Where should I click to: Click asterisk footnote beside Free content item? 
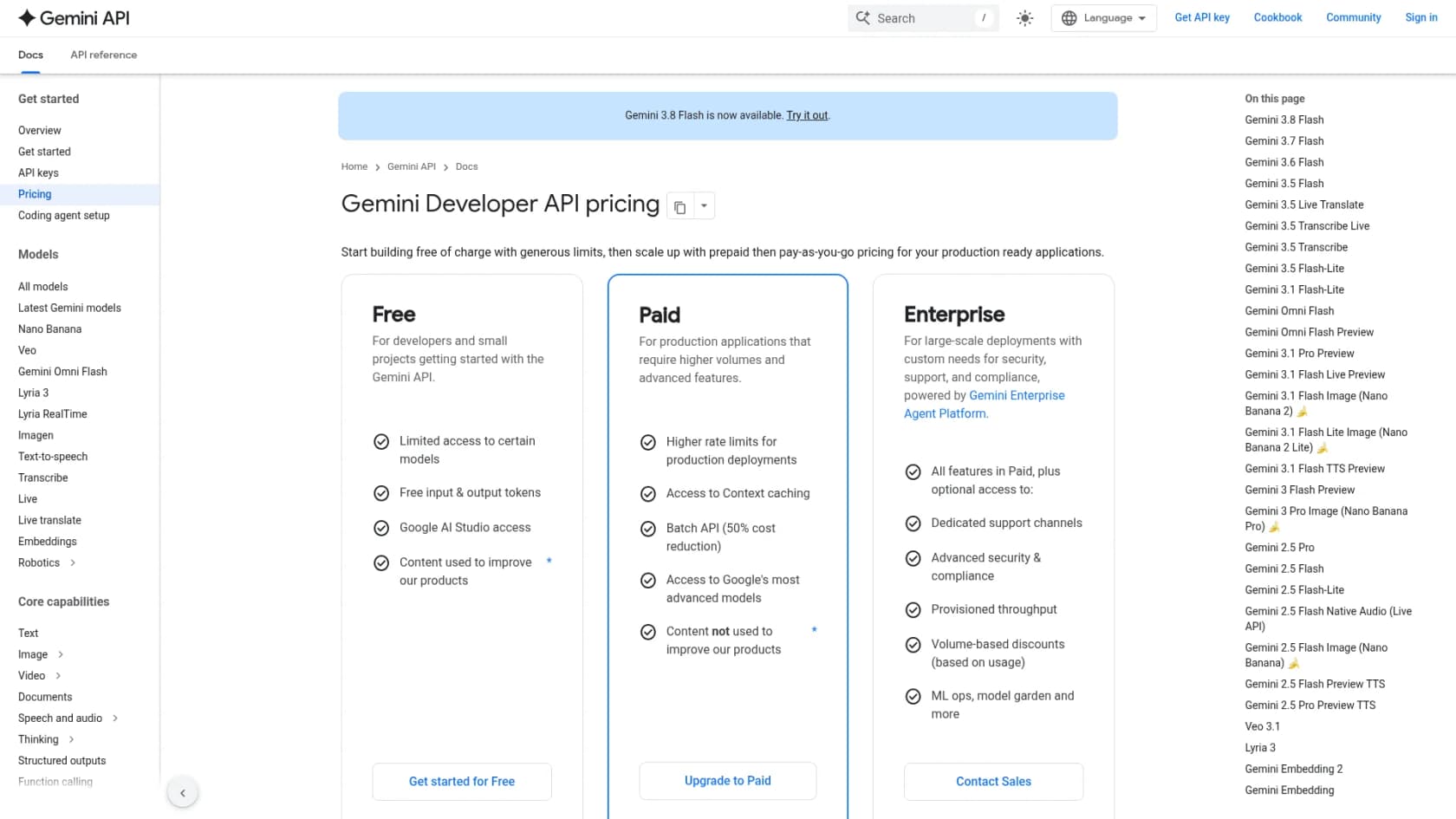pos(549,562)
